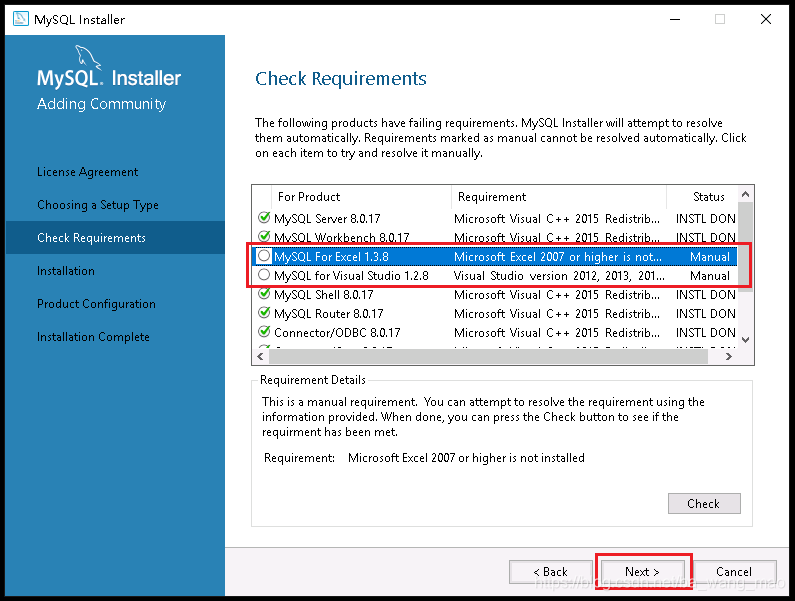This screenshot has height=601, width=795.
Task: Click requirement cell of Connector/ODBC 8.0.17 row
Action: pyautogui.click(x=557, y=333)
